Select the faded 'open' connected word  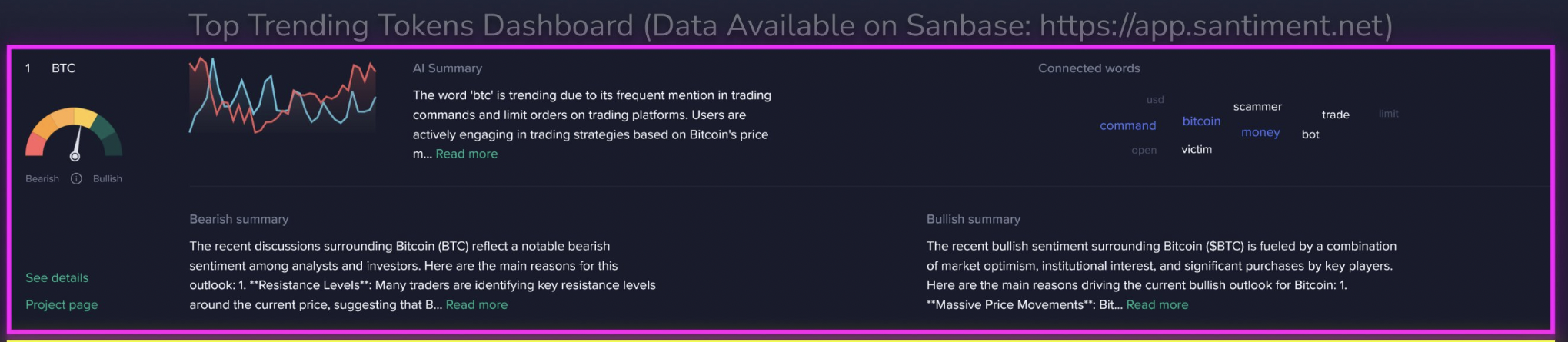click(x=1144, y=150)
